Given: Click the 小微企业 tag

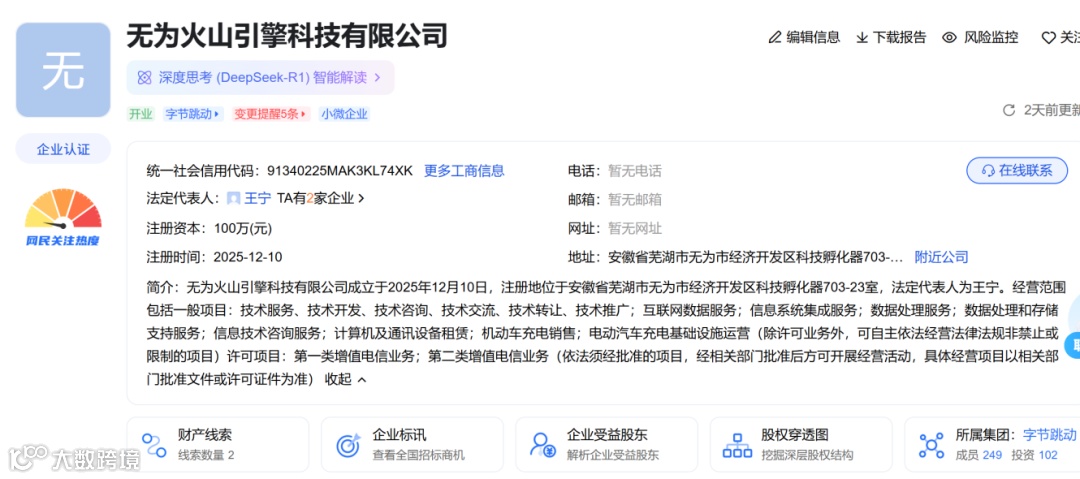Looking at the screenshot, I should (x=344, y=114).
